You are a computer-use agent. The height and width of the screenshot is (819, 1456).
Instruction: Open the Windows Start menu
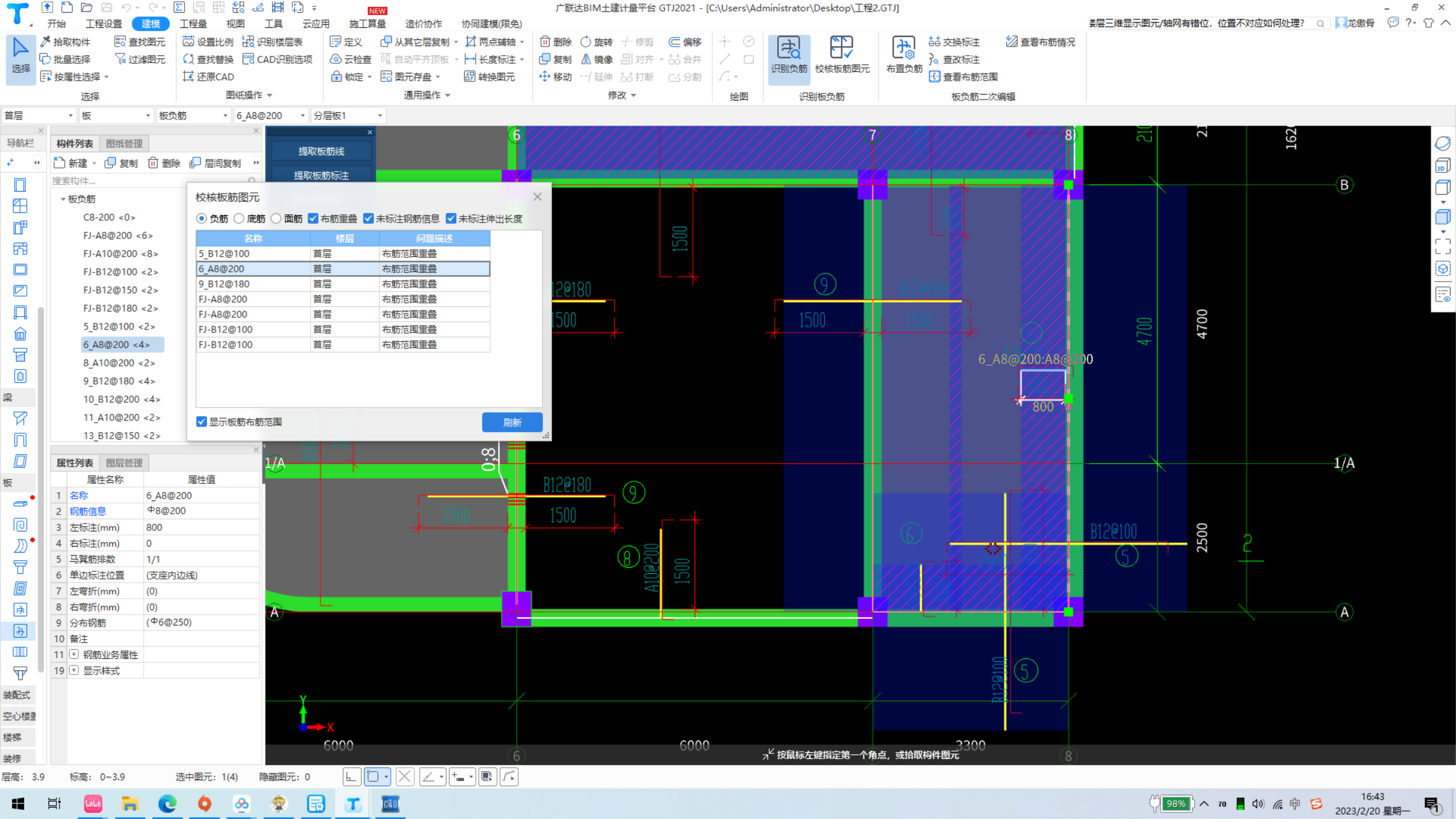(x=18, y=804)
